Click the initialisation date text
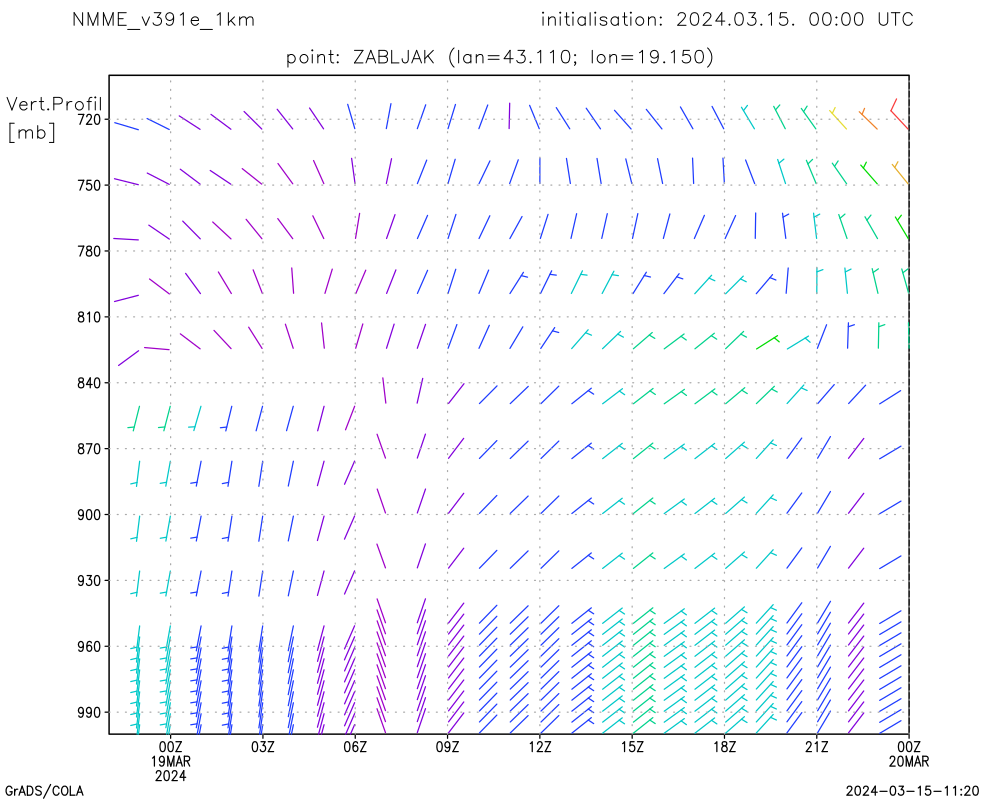Screen dimensions: 1000x800 point(727,20)
